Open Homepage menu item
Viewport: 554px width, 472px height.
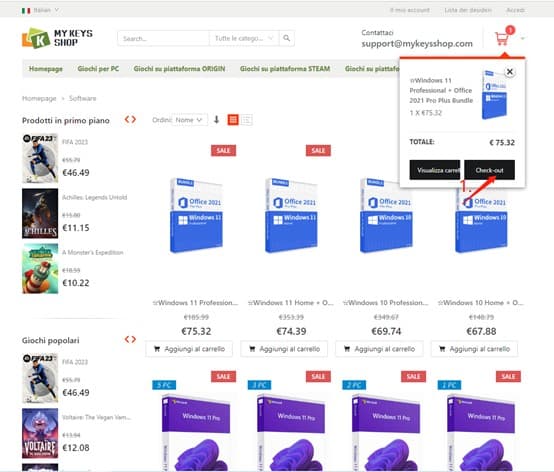46,69
